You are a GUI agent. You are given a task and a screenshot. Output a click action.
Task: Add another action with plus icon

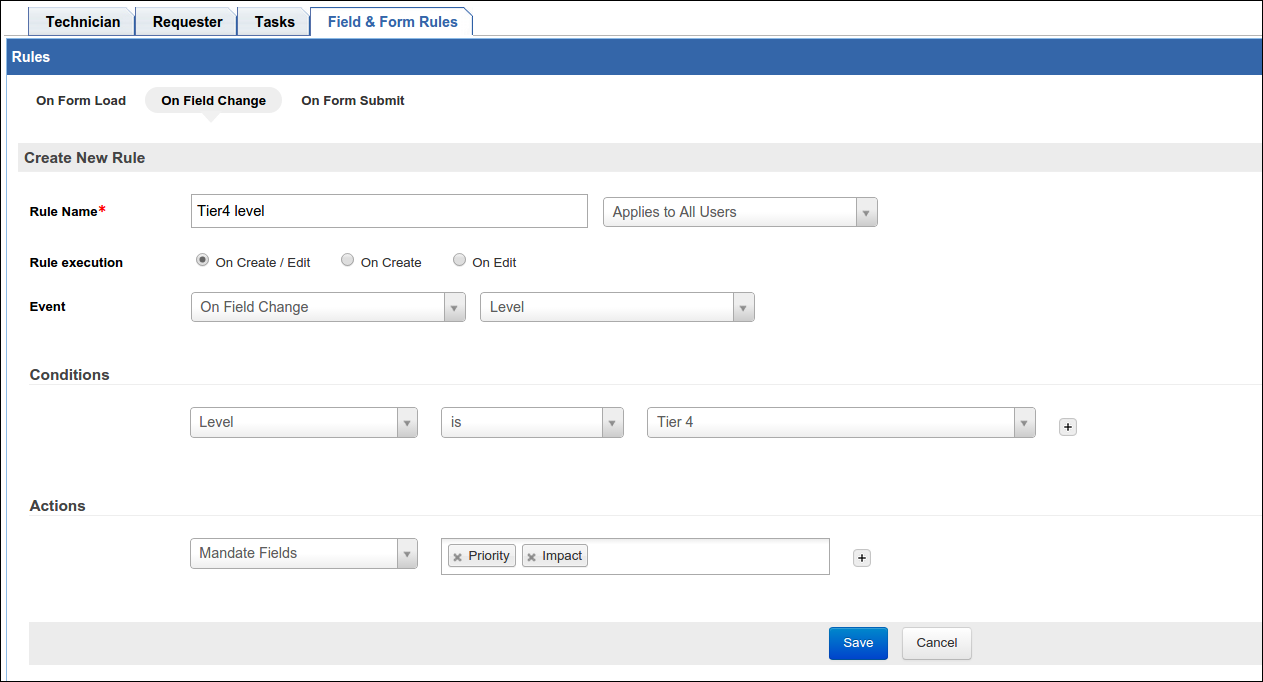coord(861,558)
